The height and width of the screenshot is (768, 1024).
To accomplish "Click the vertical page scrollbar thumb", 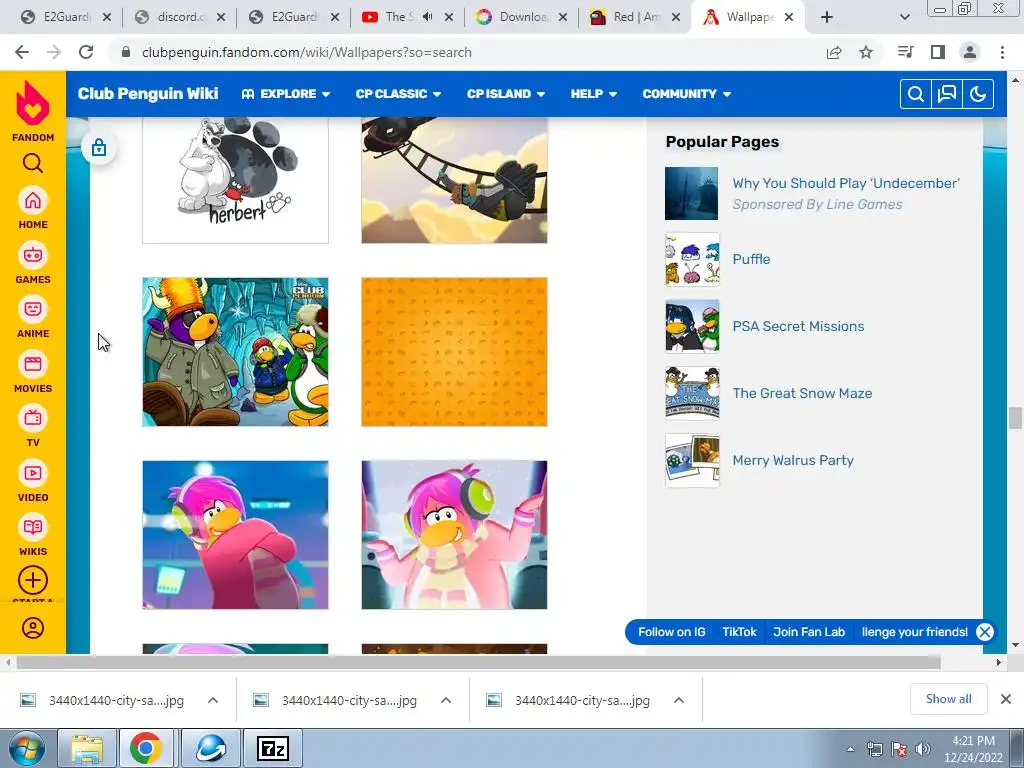I will point(1015,418).
